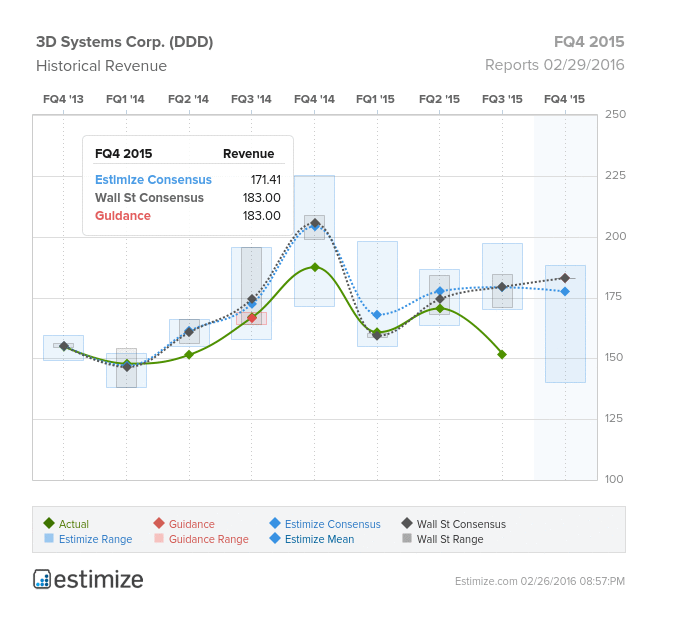Click the FQ3 '14 red guidance data point
Image resolution: width=675 pixels, height=620 pixels.
[252, 318]
